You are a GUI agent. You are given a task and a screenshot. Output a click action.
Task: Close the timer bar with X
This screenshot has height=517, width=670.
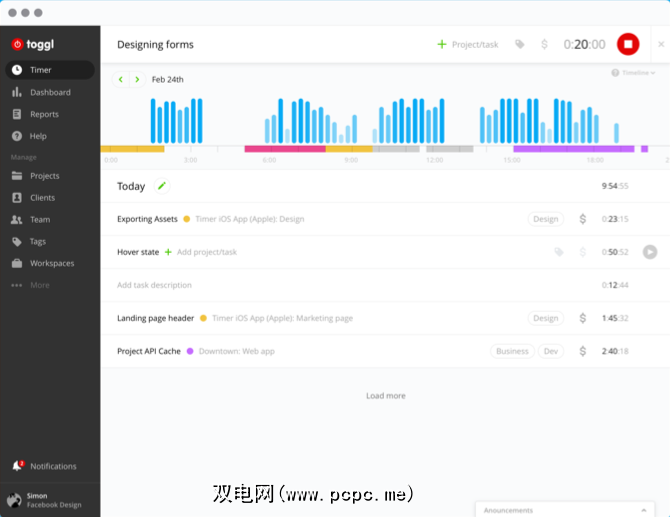pos(661,44)
